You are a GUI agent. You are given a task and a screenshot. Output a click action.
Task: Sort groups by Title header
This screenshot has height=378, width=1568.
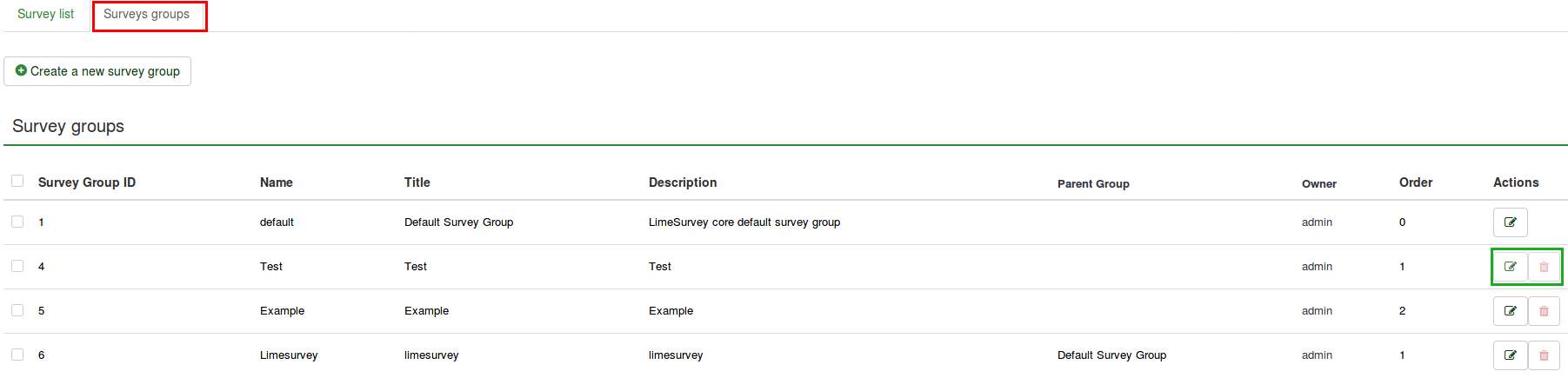click(x=417, y=182)
